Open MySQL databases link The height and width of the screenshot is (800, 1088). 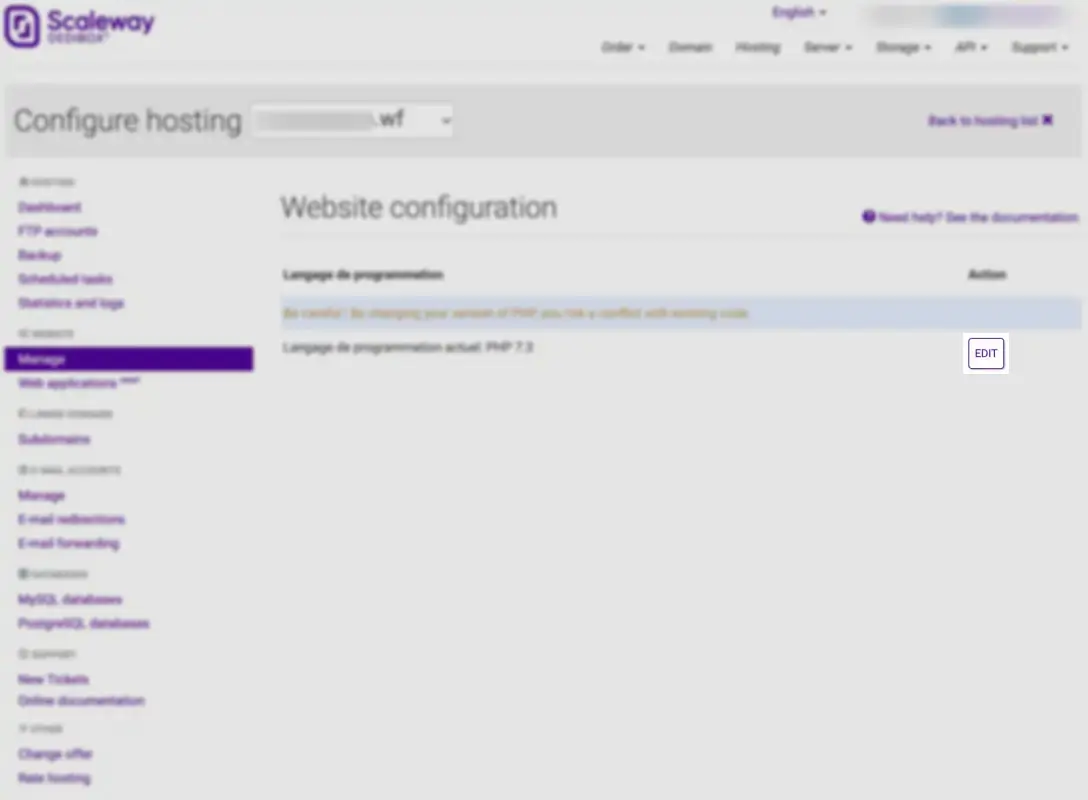click(x=70, y=599)
